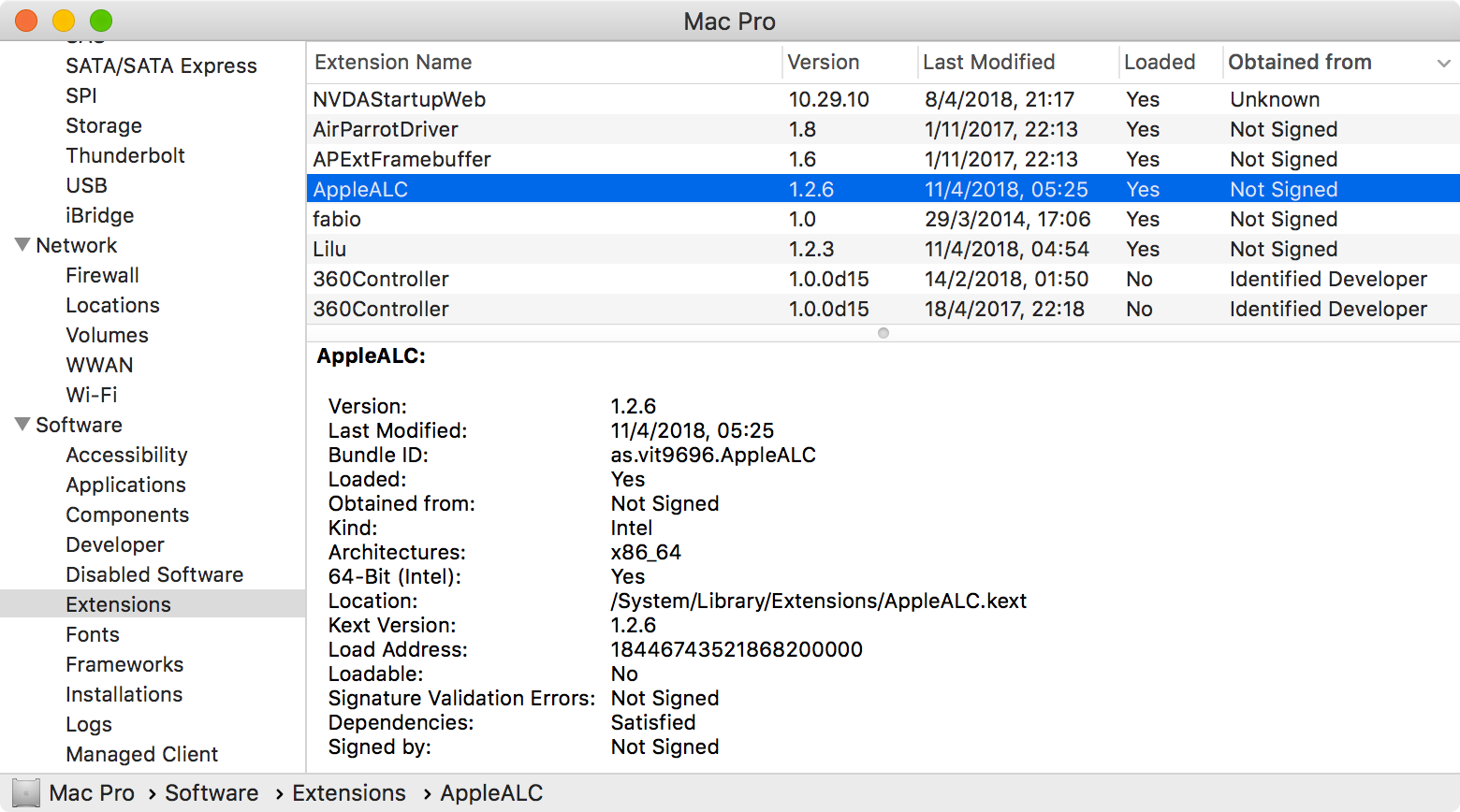This screenshot has height=812, width=1460.
Task: Open Volumes under Network
Action: coord(108,335)
